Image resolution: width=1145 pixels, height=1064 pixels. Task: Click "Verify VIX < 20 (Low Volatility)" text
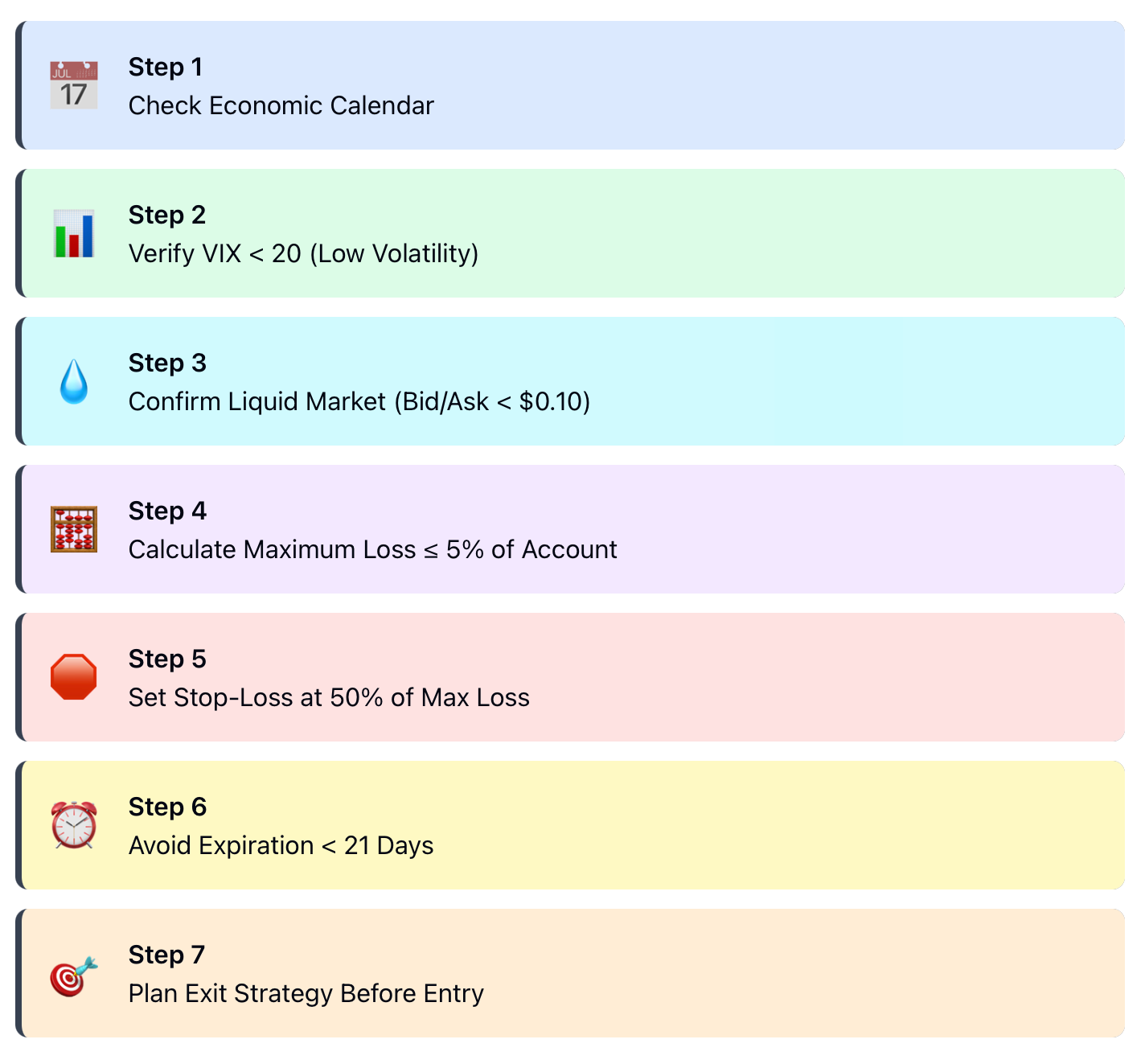pyautogui.click(x=303, y=253)
